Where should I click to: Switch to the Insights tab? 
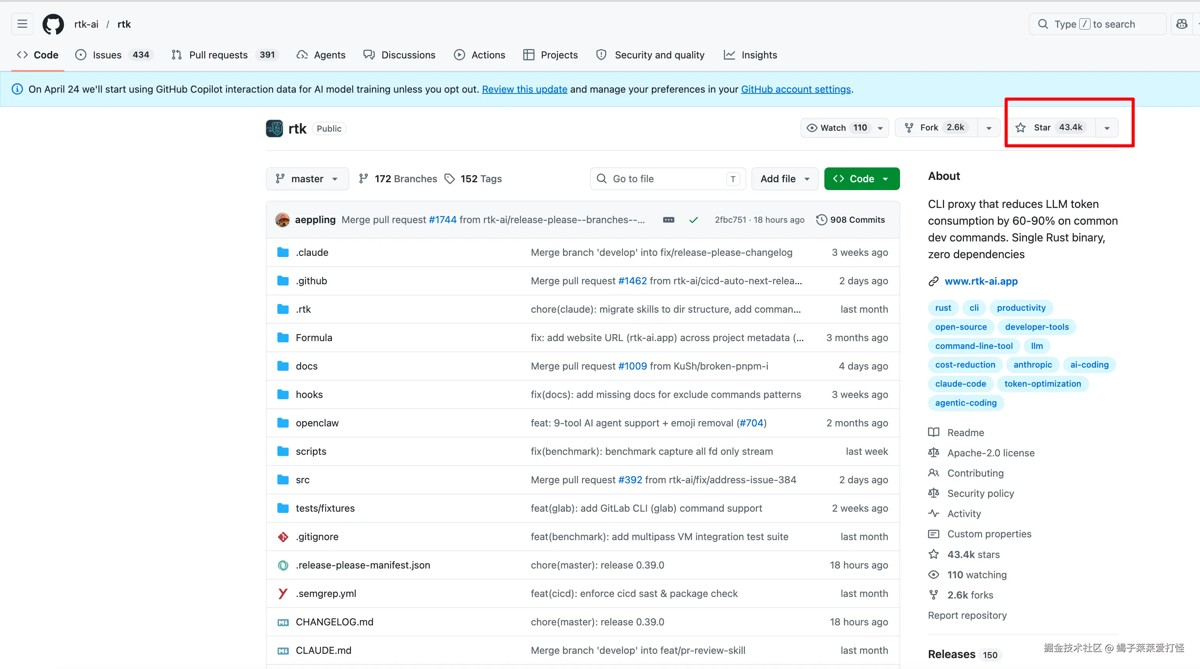pyautogui.click(x=750, y=55)
